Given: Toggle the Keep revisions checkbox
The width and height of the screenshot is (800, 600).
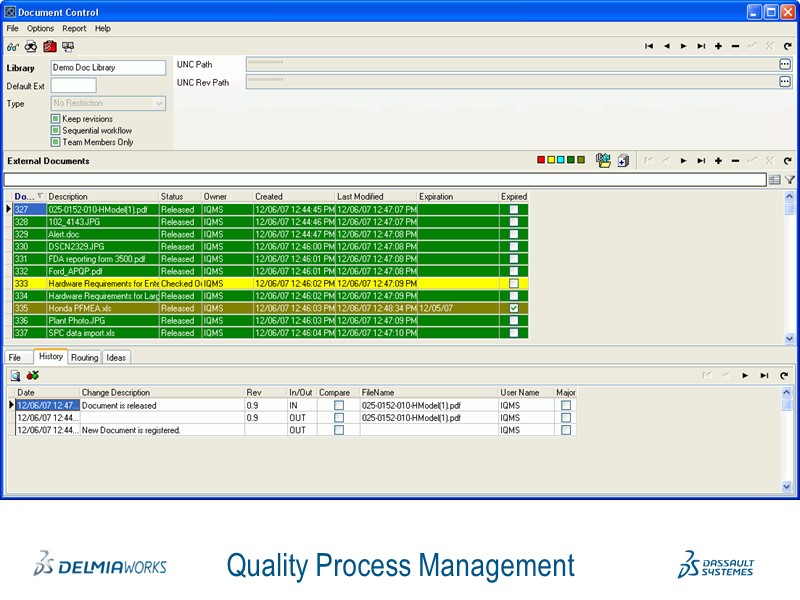Looking at the screenshot, I should tap(56, 119).
